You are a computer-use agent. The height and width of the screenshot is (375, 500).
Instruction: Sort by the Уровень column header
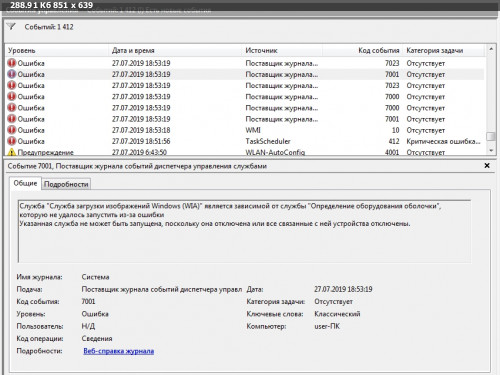pos(57,50)
